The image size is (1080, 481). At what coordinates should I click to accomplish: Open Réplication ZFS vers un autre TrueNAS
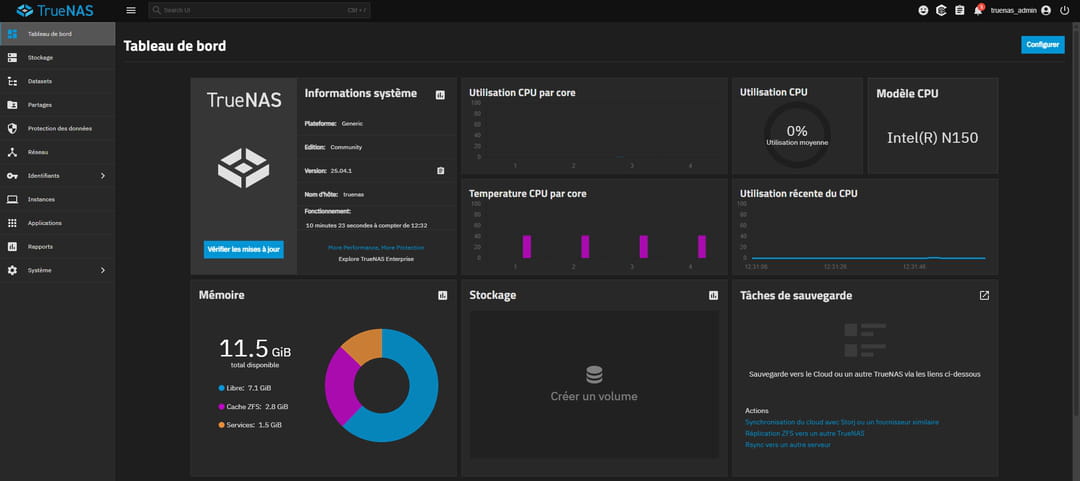click(x=804, y=433)
